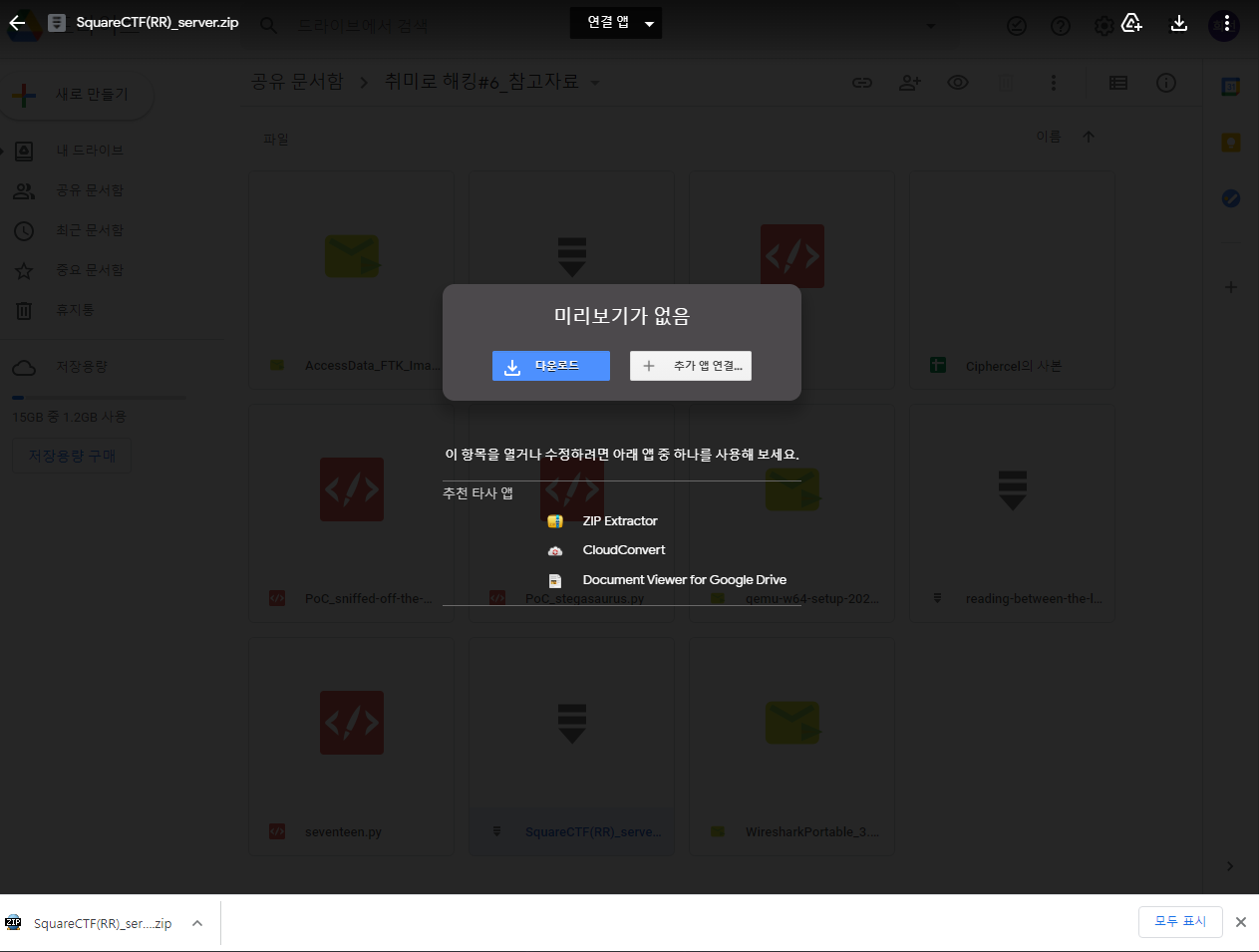Click the back arrow to close preview
1259x952 pixels.
coord(17,23)
